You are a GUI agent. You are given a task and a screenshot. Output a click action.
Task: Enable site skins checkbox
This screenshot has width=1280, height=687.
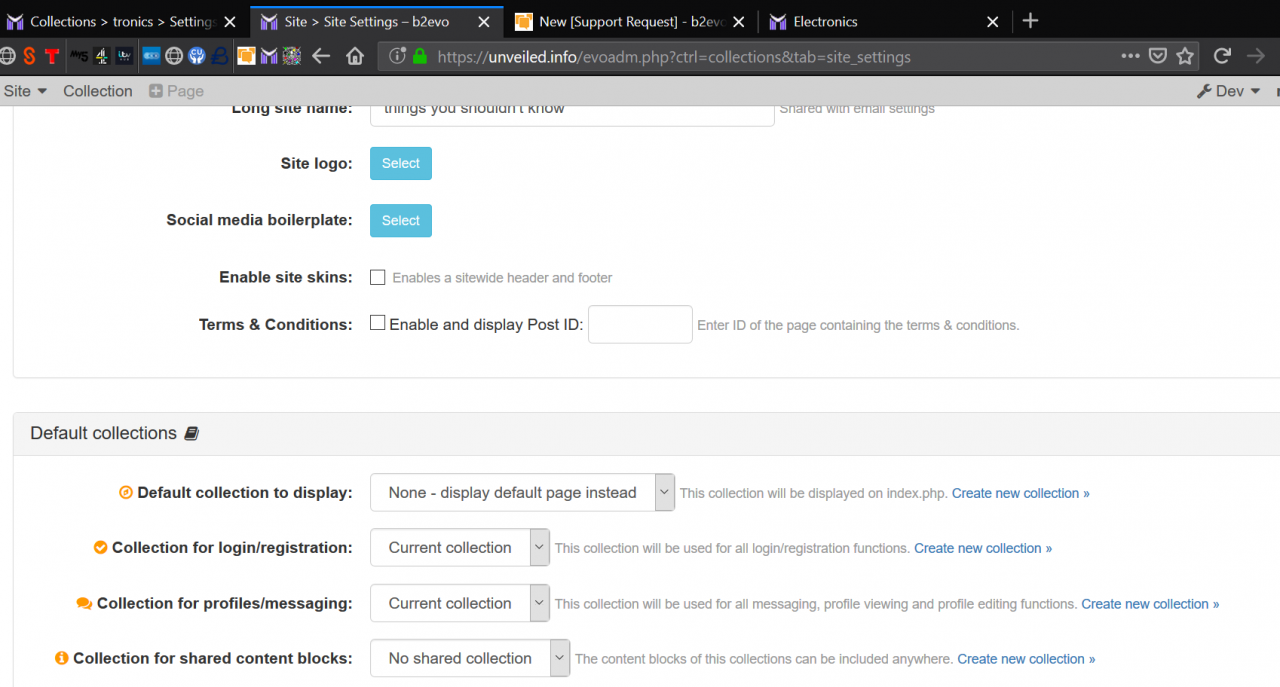click(378, 277)
